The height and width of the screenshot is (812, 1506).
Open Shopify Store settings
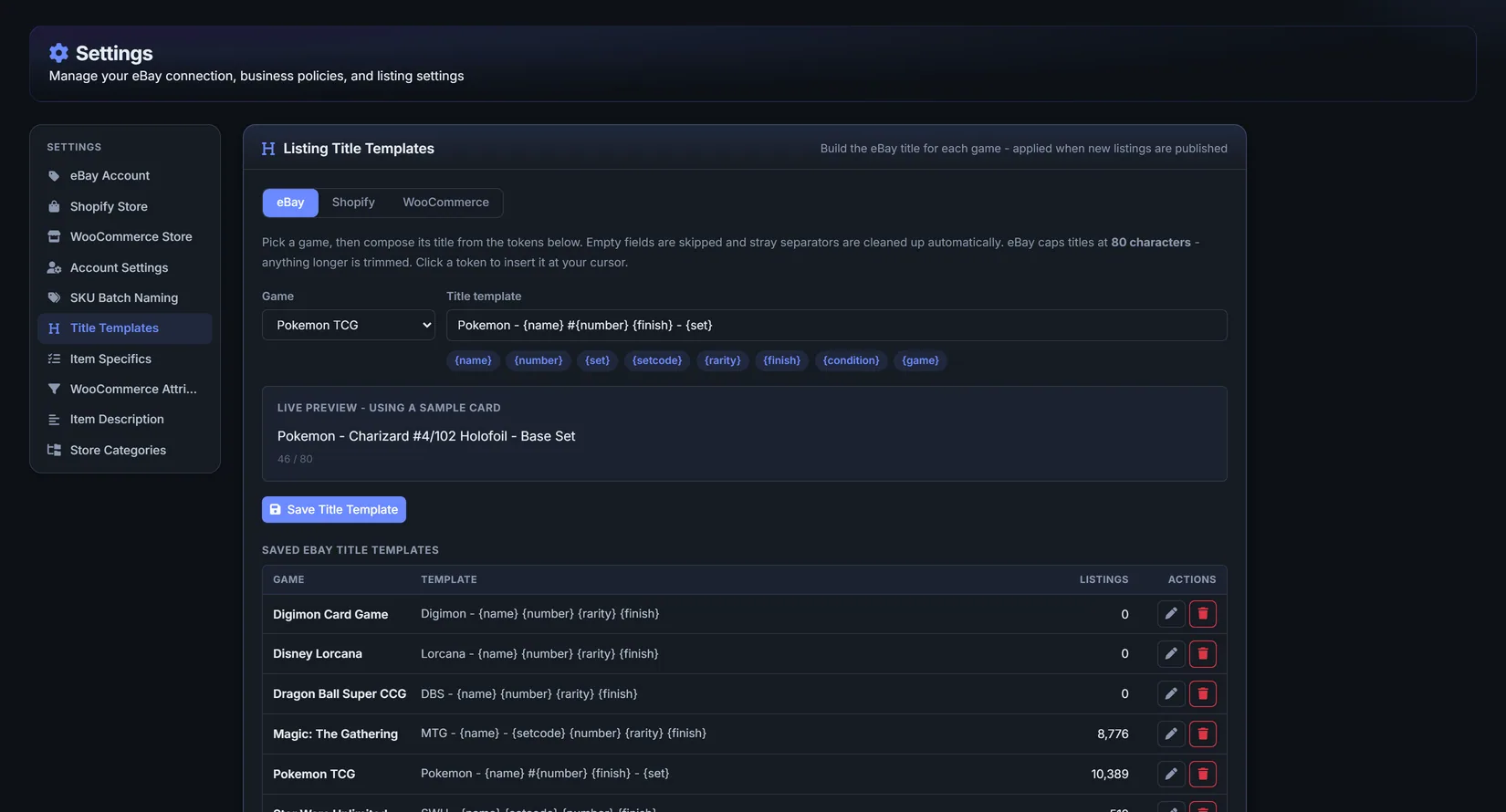(x=125, y=207)
